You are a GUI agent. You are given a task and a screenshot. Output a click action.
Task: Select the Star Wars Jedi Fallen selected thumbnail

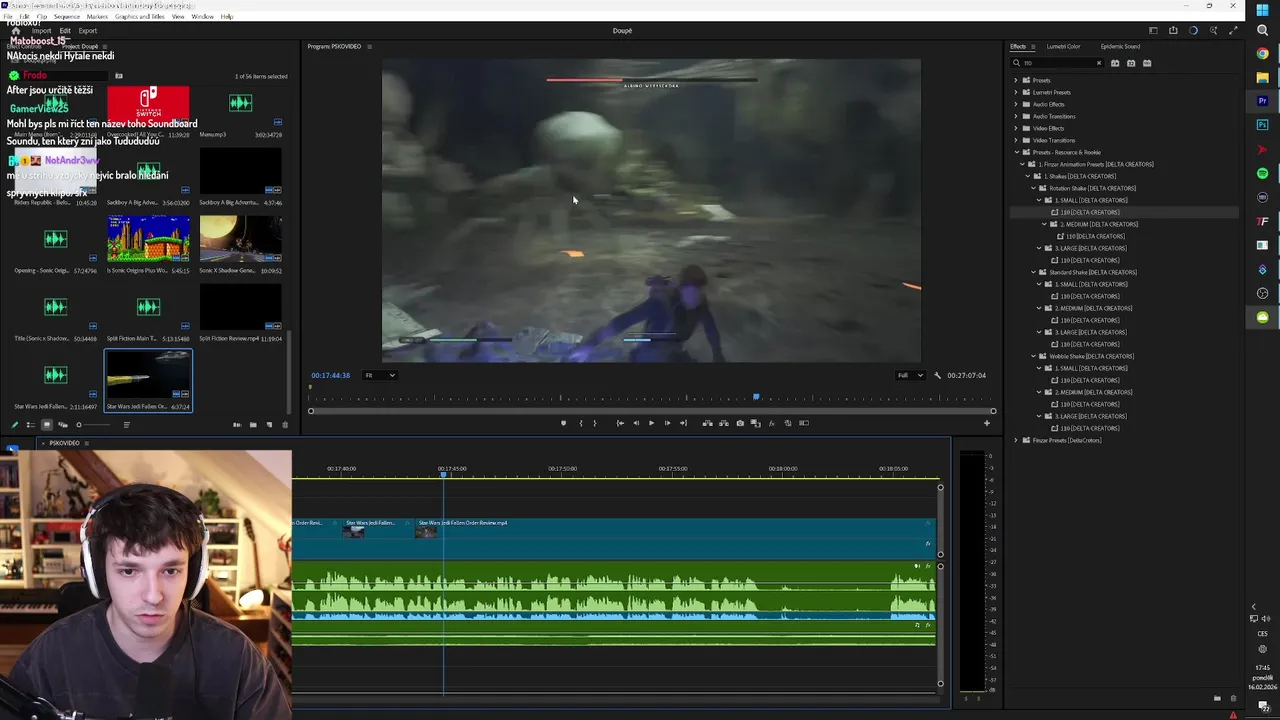click(x=148, y=376)
